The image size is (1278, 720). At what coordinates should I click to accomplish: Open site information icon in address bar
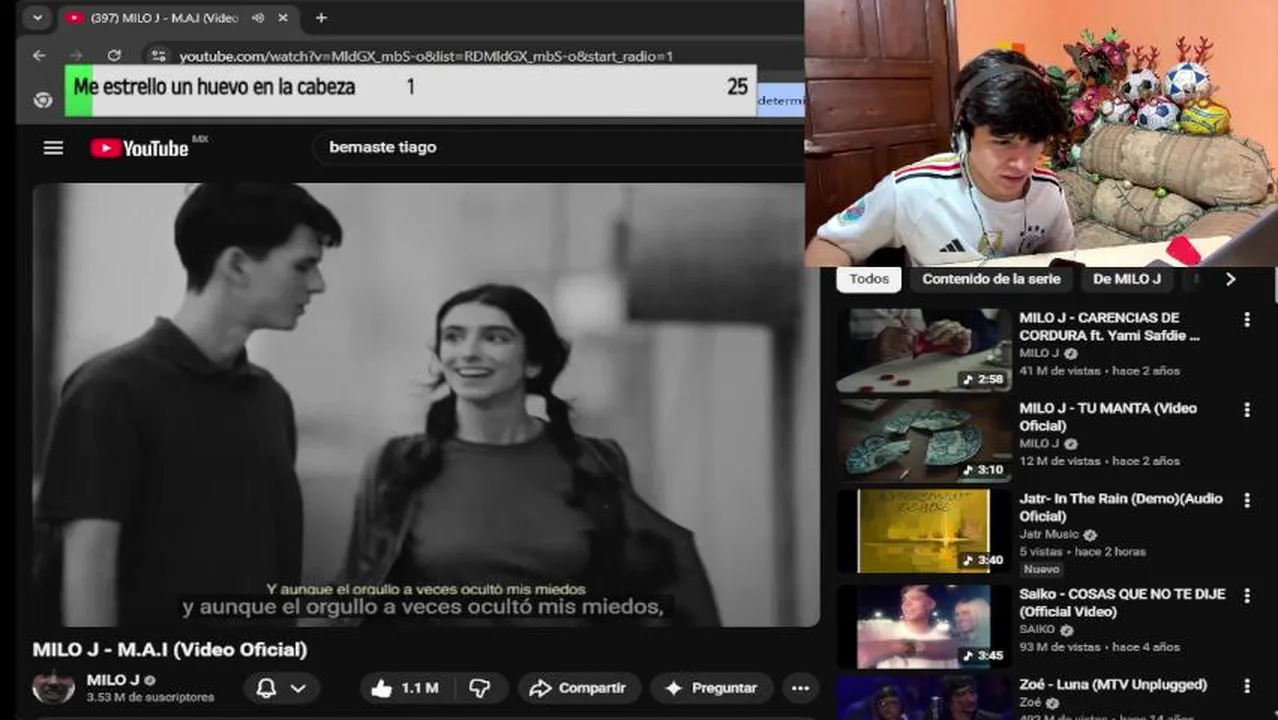158,56
